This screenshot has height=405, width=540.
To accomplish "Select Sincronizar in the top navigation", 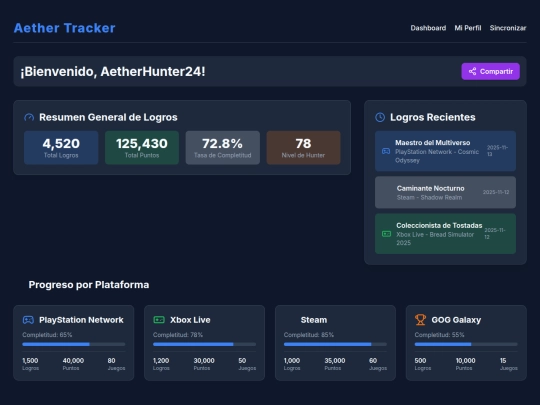I will pos(508,28).
